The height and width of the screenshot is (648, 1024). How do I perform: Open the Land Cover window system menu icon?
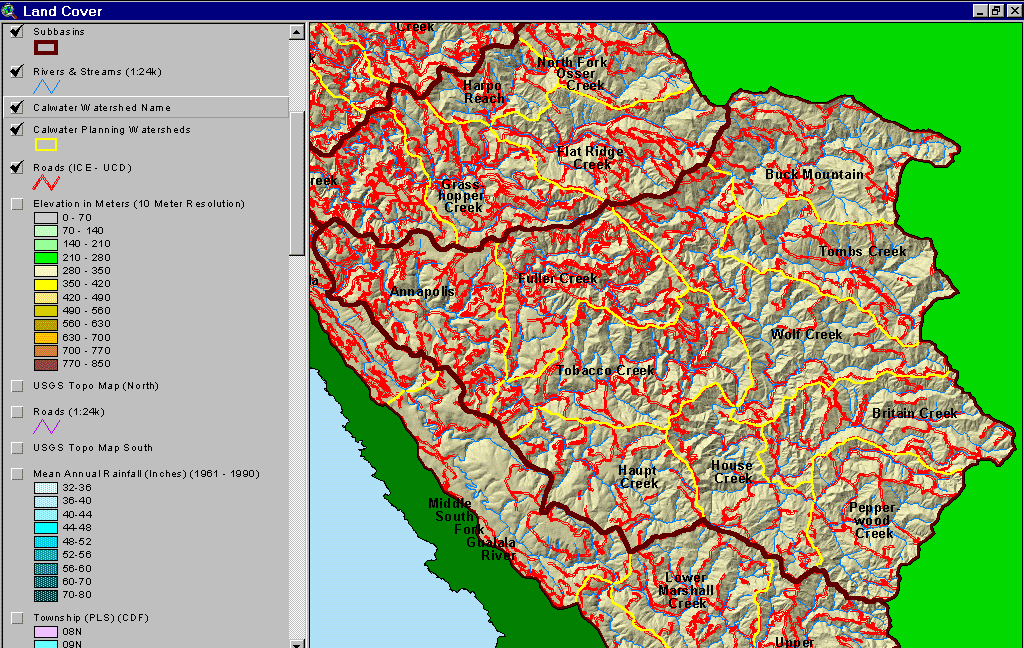tap(9, 11)
